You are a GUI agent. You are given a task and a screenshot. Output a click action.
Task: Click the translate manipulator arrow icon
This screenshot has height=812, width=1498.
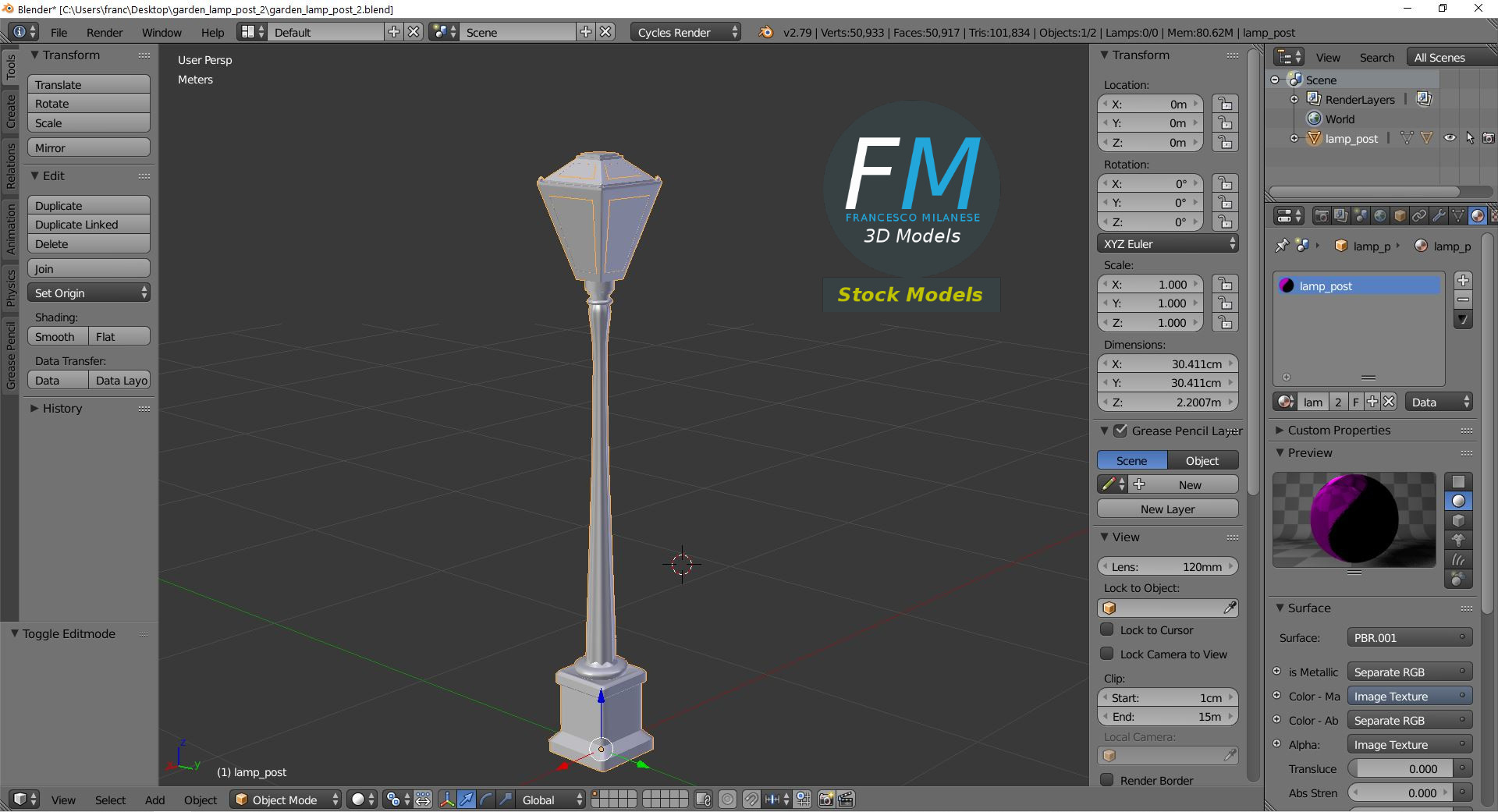pos(467,800)
